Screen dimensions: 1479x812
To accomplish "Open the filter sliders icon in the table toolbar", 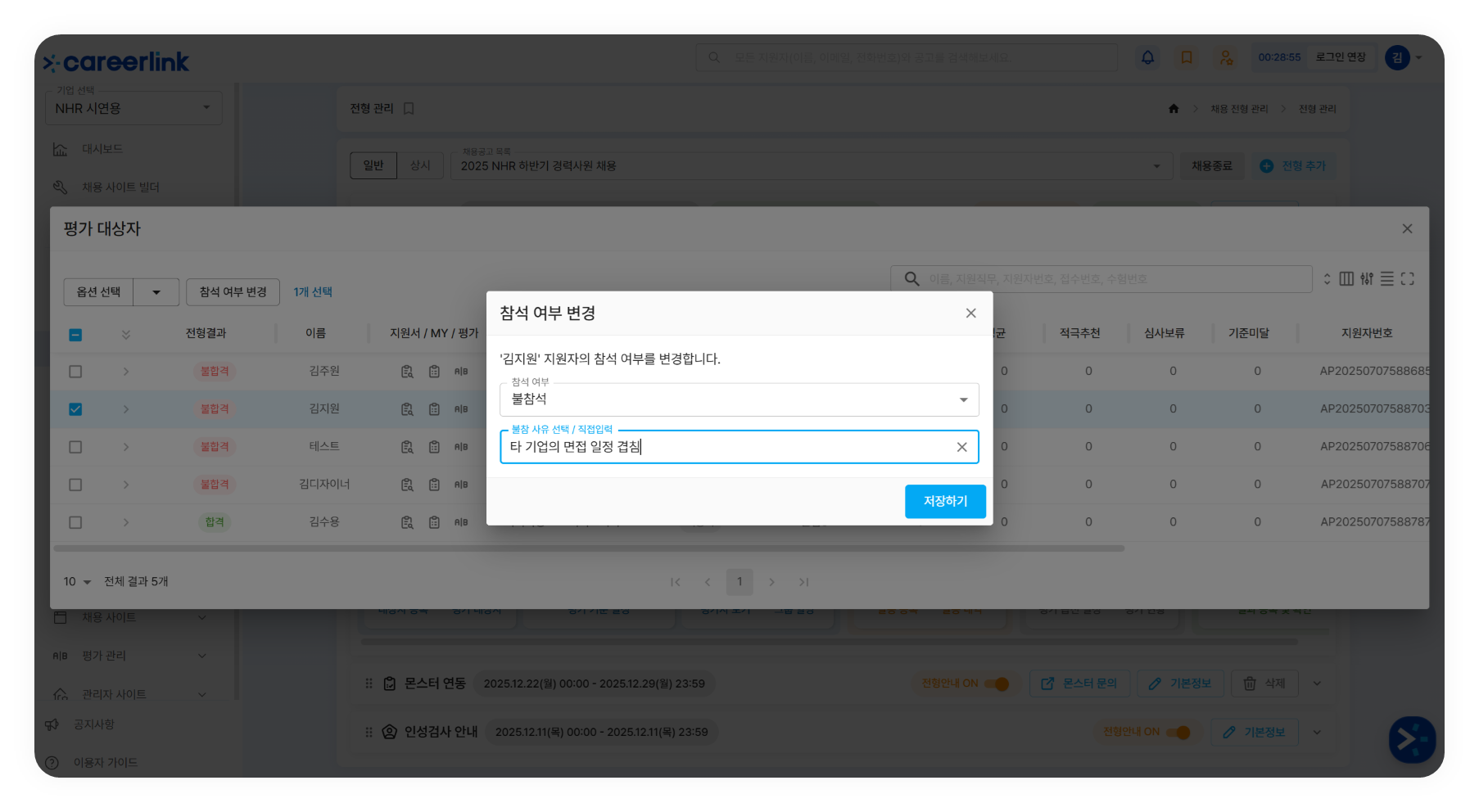I will (1367, 279).
